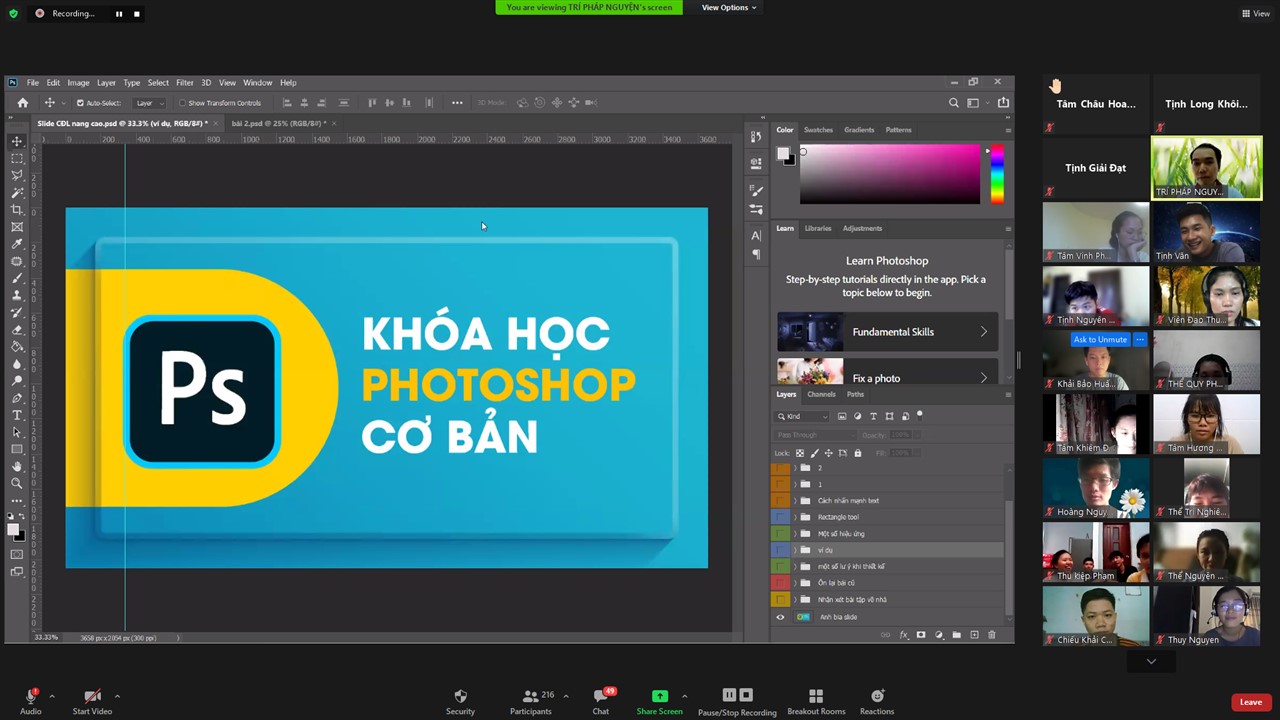Open Zoom Chat panel
The image size is (1280, 720).
point(600,700)
